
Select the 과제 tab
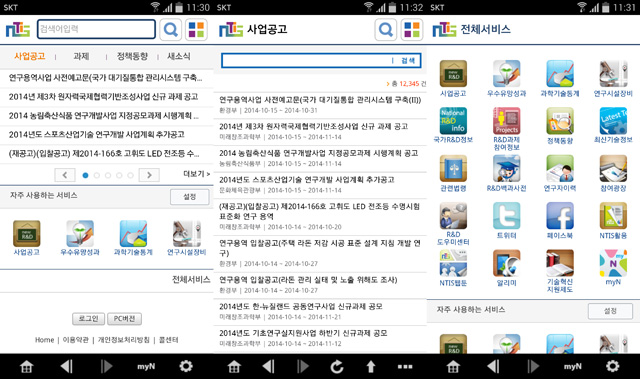click(x=81, y=56)
